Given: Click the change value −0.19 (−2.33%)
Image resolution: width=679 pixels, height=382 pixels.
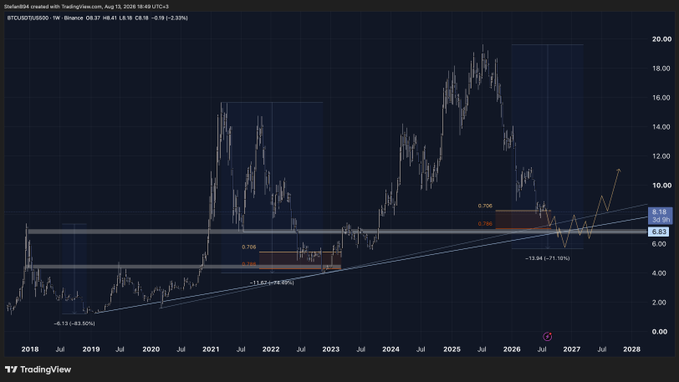Looking at the screenshot, I should tap(169, 18).
